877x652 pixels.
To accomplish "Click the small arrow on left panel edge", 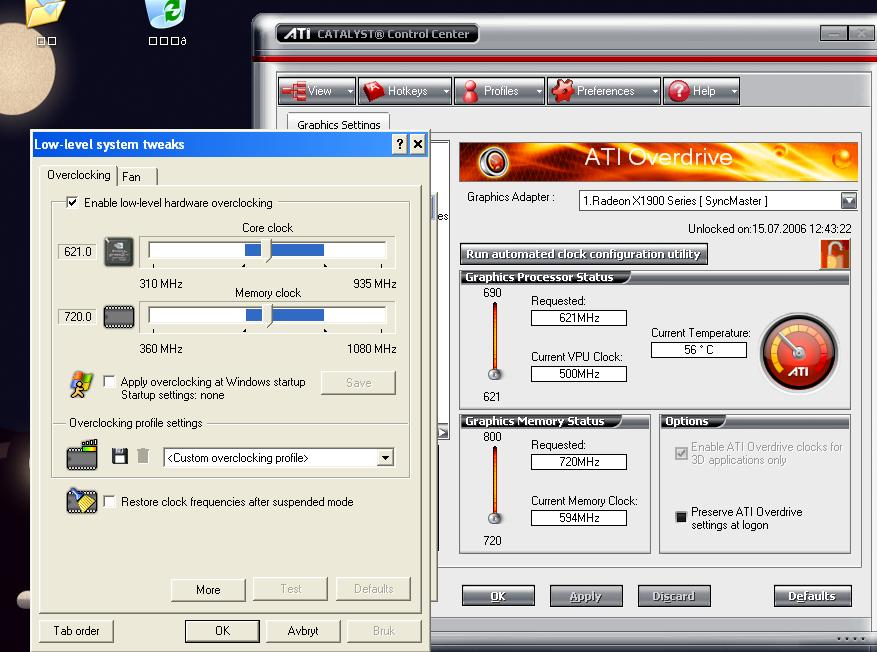I will [x=443, y=432].
